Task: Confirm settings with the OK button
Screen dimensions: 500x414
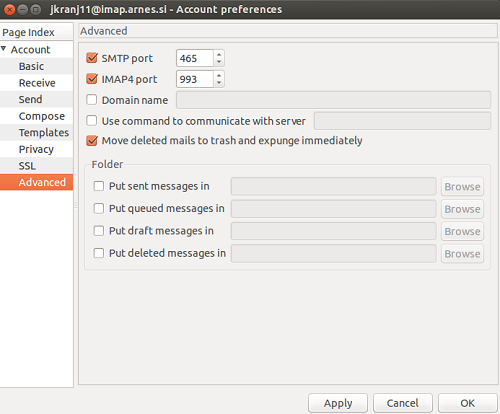Action: pos(468,403)
